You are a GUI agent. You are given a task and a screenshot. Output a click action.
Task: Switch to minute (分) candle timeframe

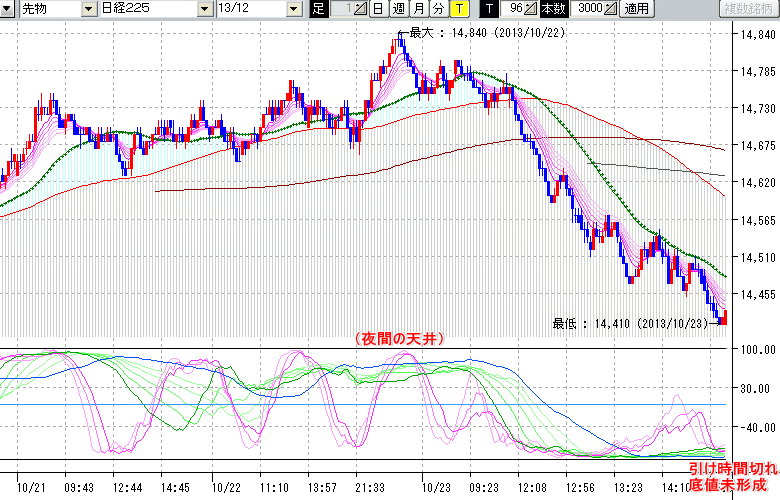[438, 9]
